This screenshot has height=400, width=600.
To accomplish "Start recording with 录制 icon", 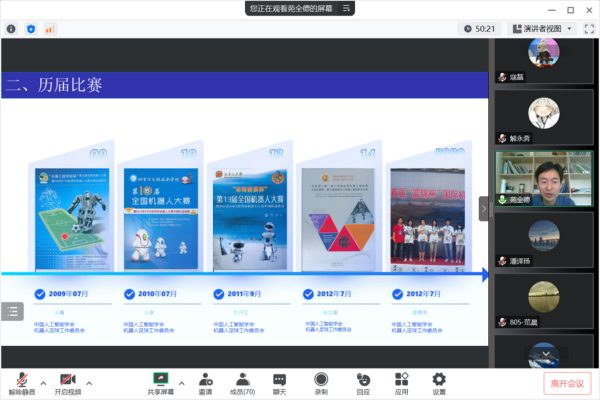I will [x=321, y=380].
